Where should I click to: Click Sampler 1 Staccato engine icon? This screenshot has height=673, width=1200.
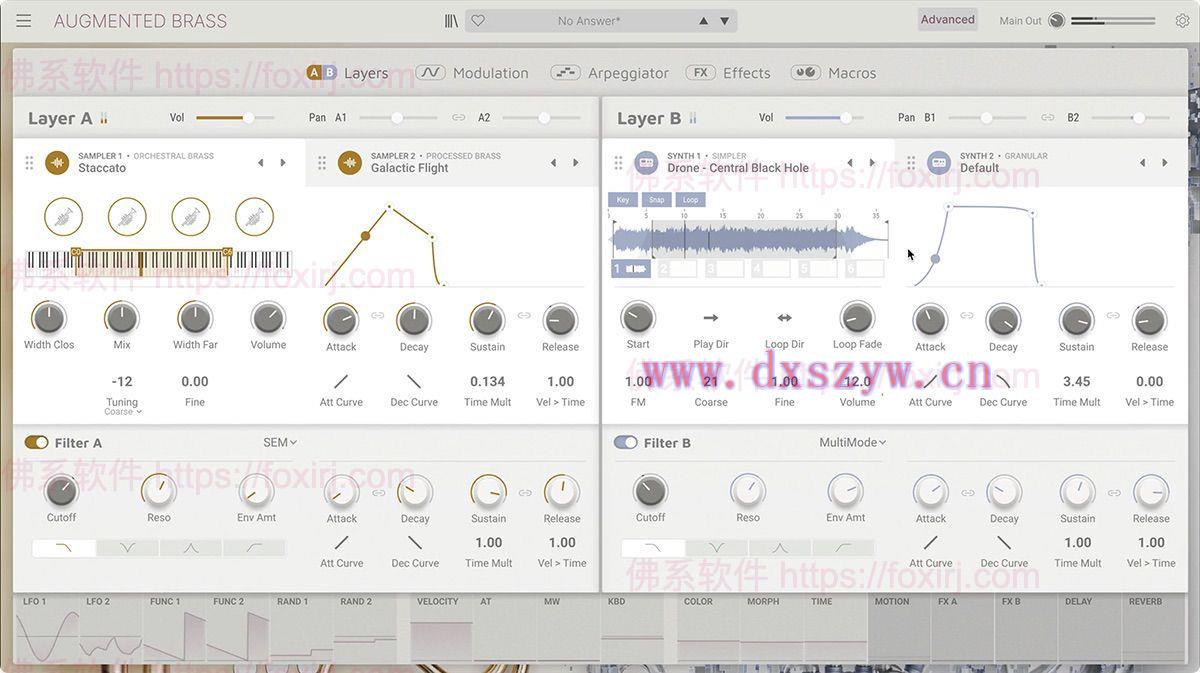click(57, 162)
